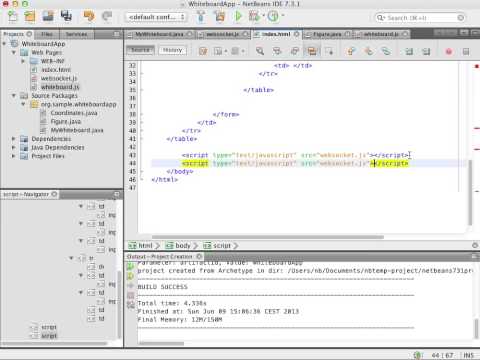480x360 pixels.
Task: Switch editor to Source view
Action: [x=140, y=50]
